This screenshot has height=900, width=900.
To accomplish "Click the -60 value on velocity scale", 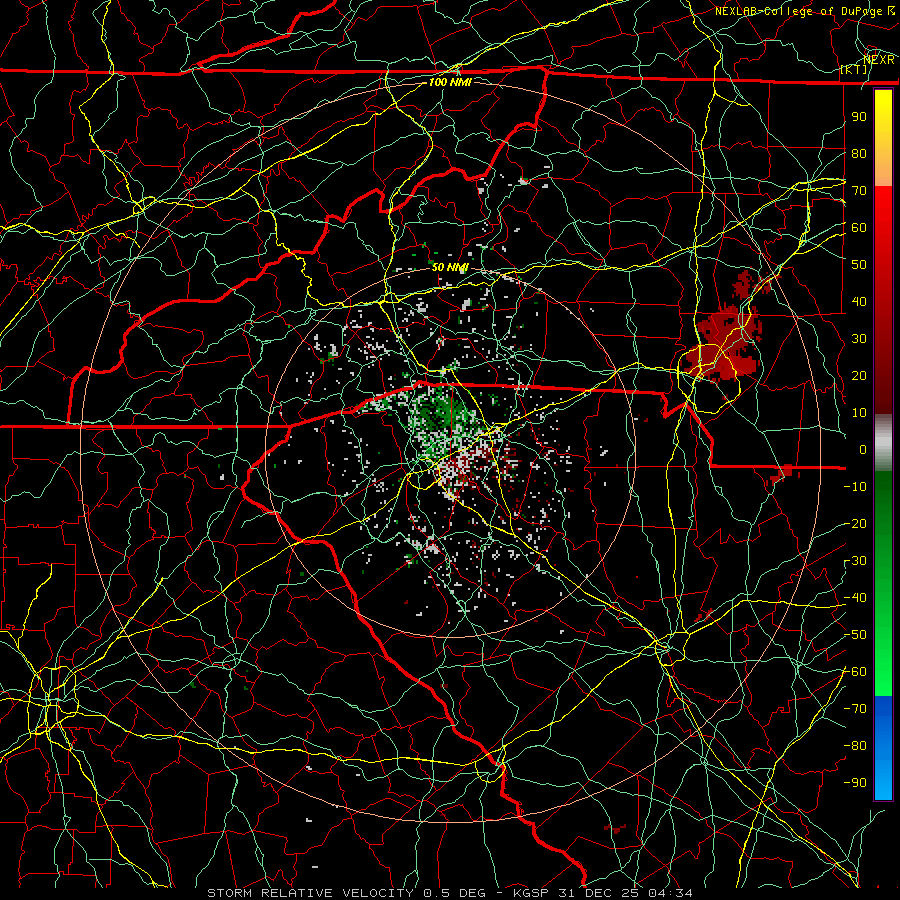I will 855,672.
